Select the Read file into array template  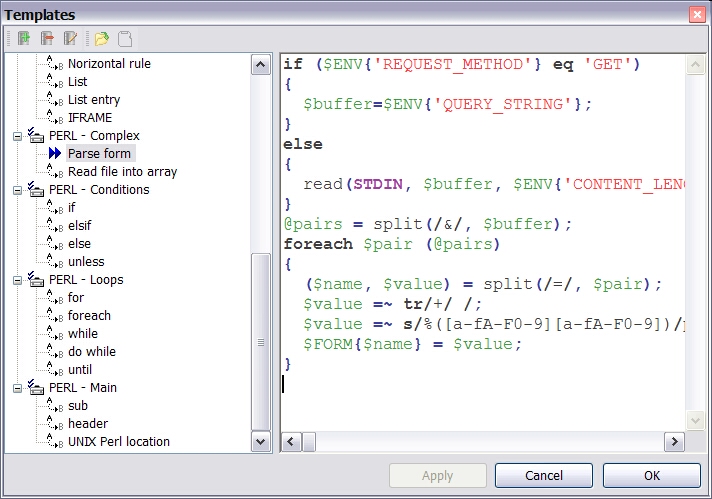[122, 171]
